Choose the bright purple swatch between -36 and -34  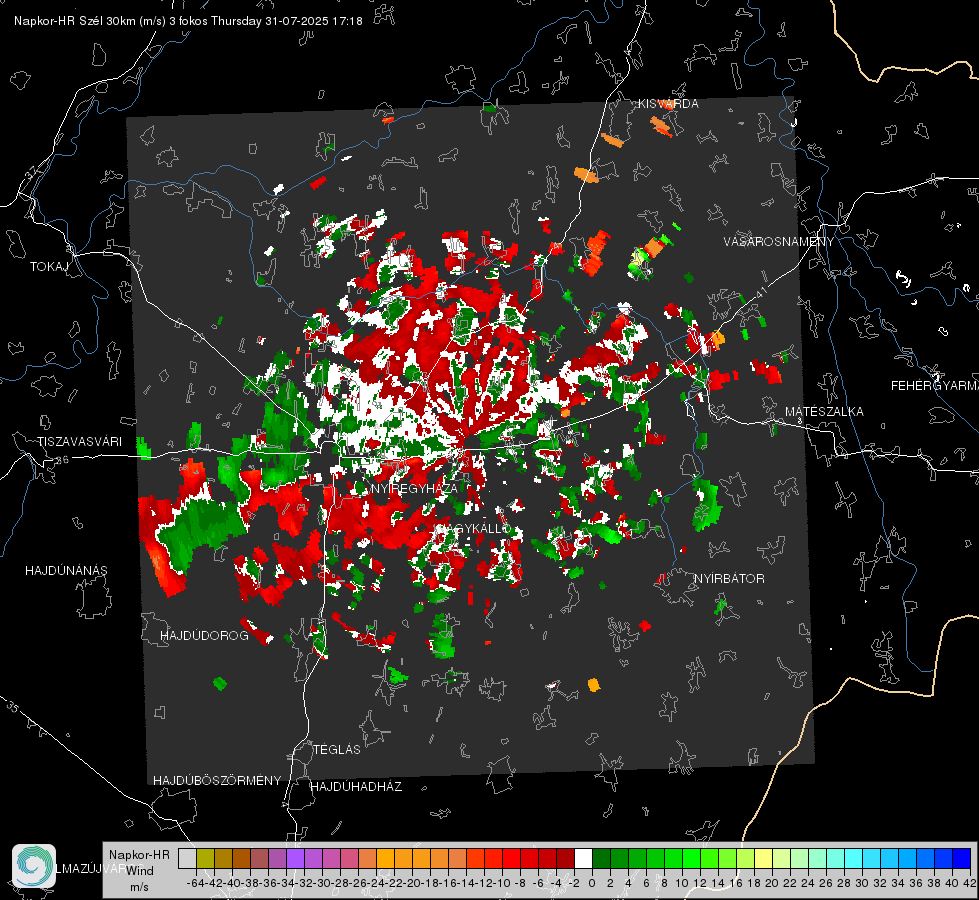(295, 859)
